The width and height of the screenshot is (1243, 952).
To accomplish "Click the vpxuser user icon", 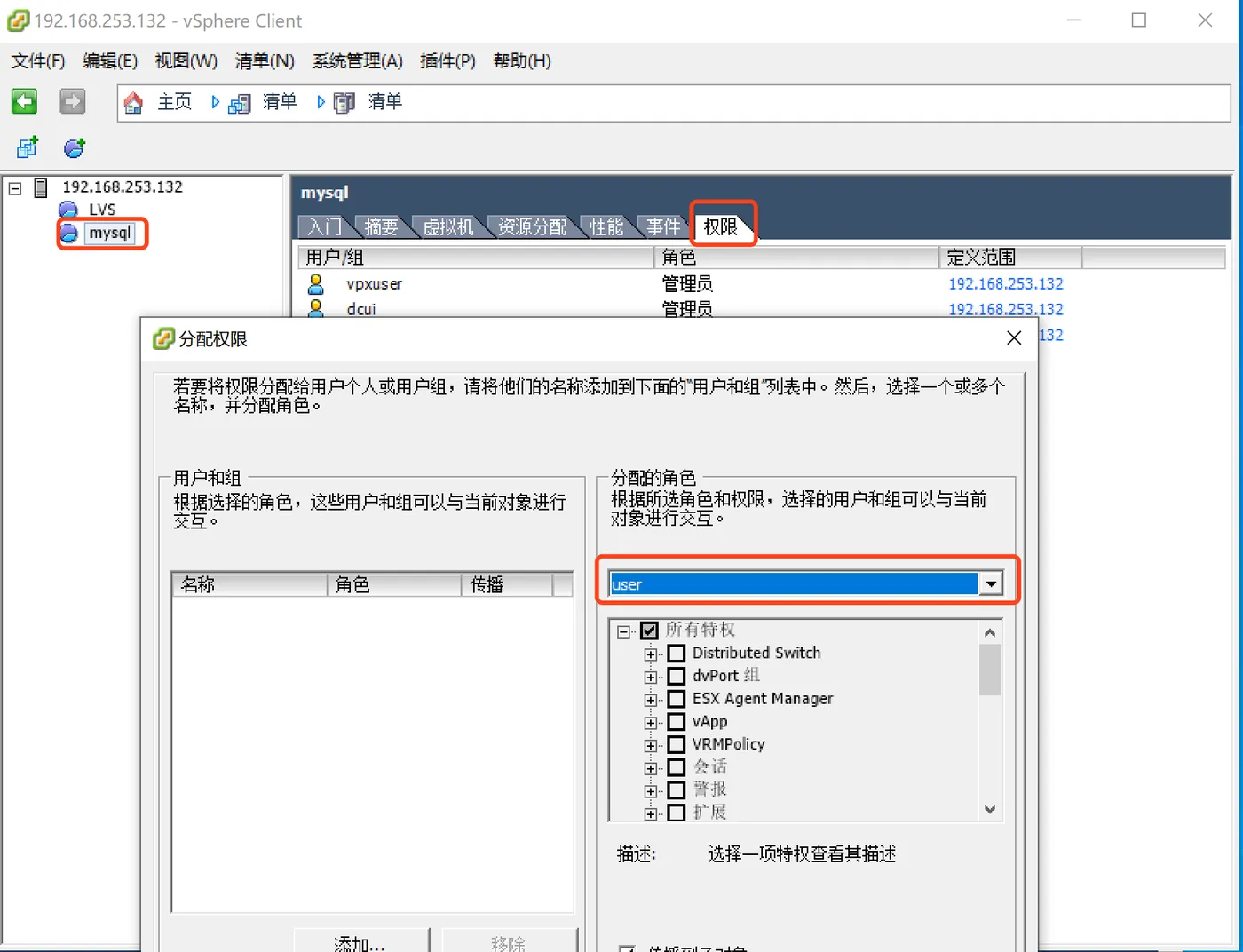I will [x=316, y=283].
